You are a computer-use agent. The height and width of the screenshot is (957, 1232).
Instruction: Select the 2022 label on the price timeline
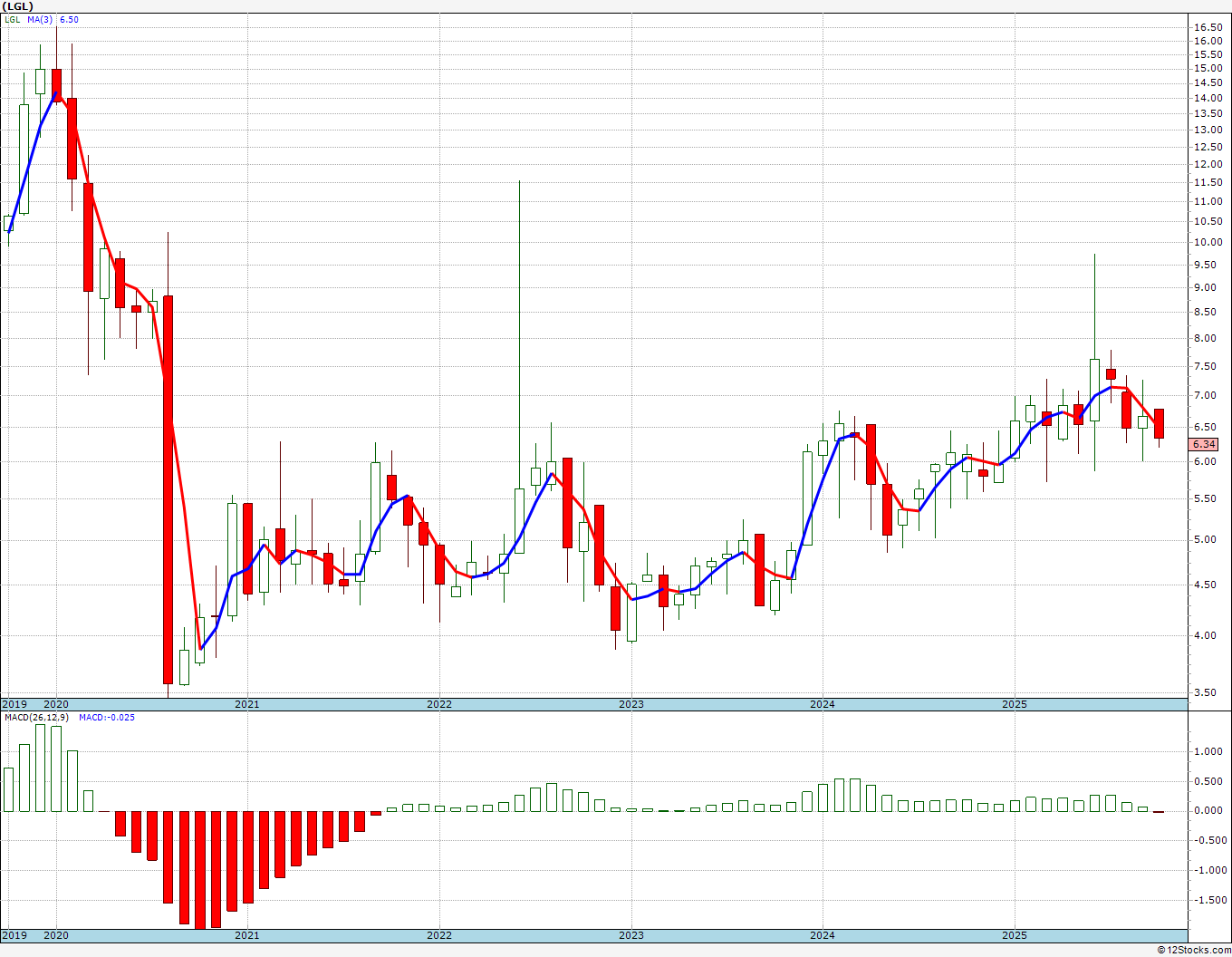[439, 704]
